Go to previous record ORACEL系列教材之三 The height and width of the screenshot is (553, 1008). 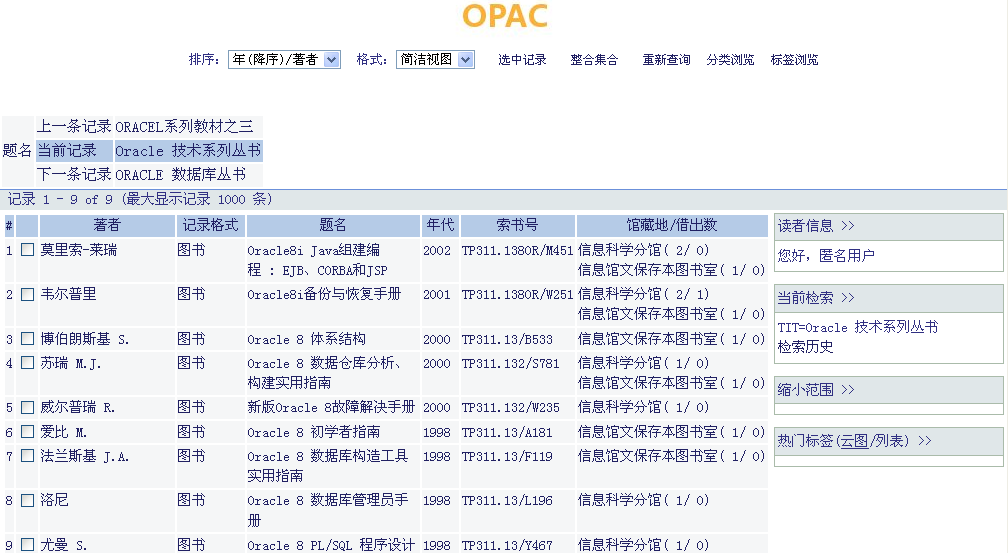184,127
